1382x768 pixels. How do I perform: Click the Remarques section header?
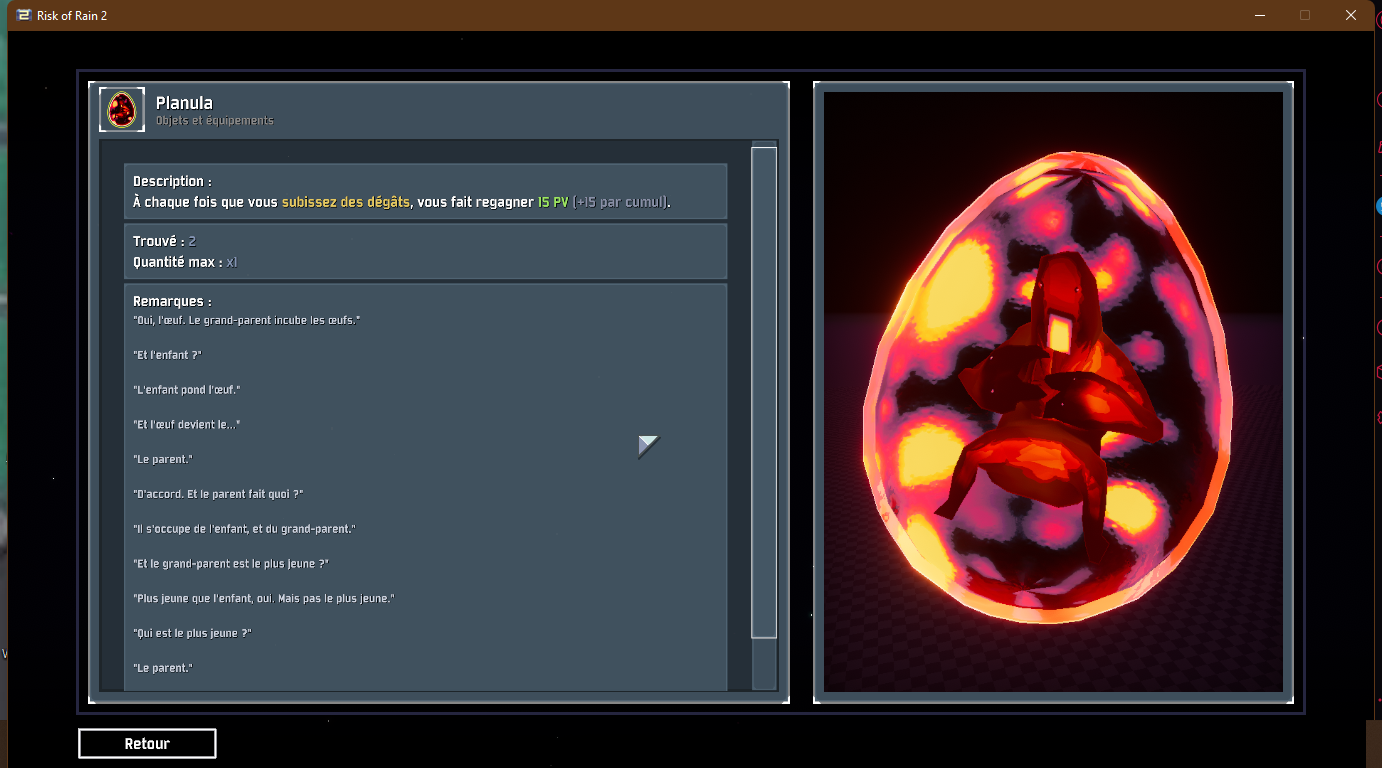[172, 301]
